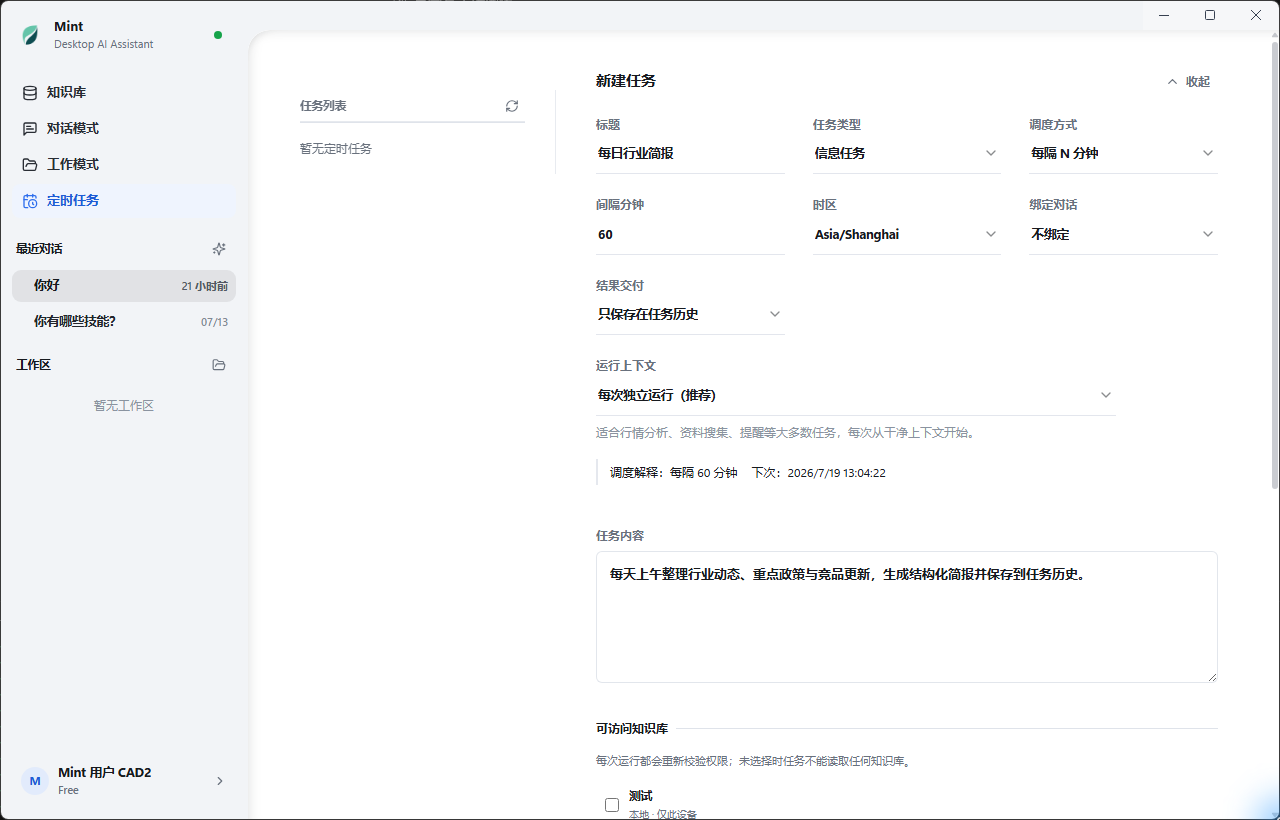The height and width of the screenshot is (820, 1280).
Task: Click the Free plan label
Action: coord(68,791)
